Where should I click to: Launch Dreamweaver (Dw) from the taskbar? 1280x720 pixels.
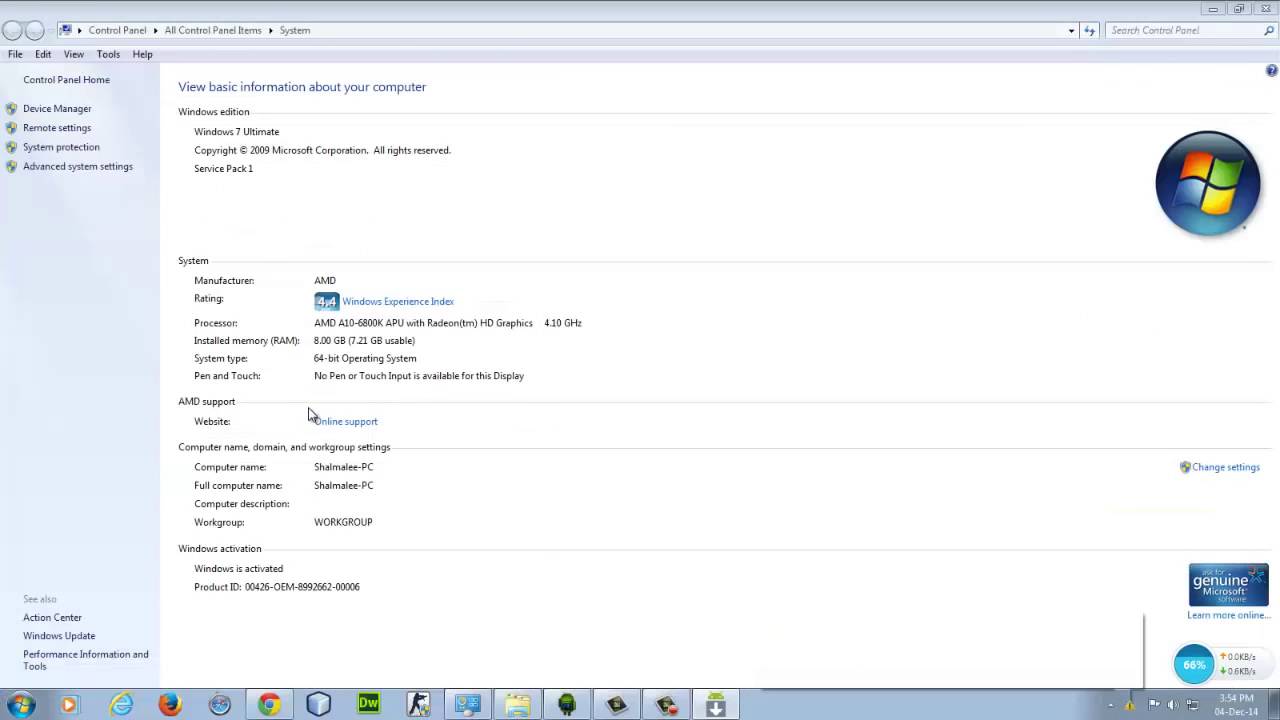368,704
